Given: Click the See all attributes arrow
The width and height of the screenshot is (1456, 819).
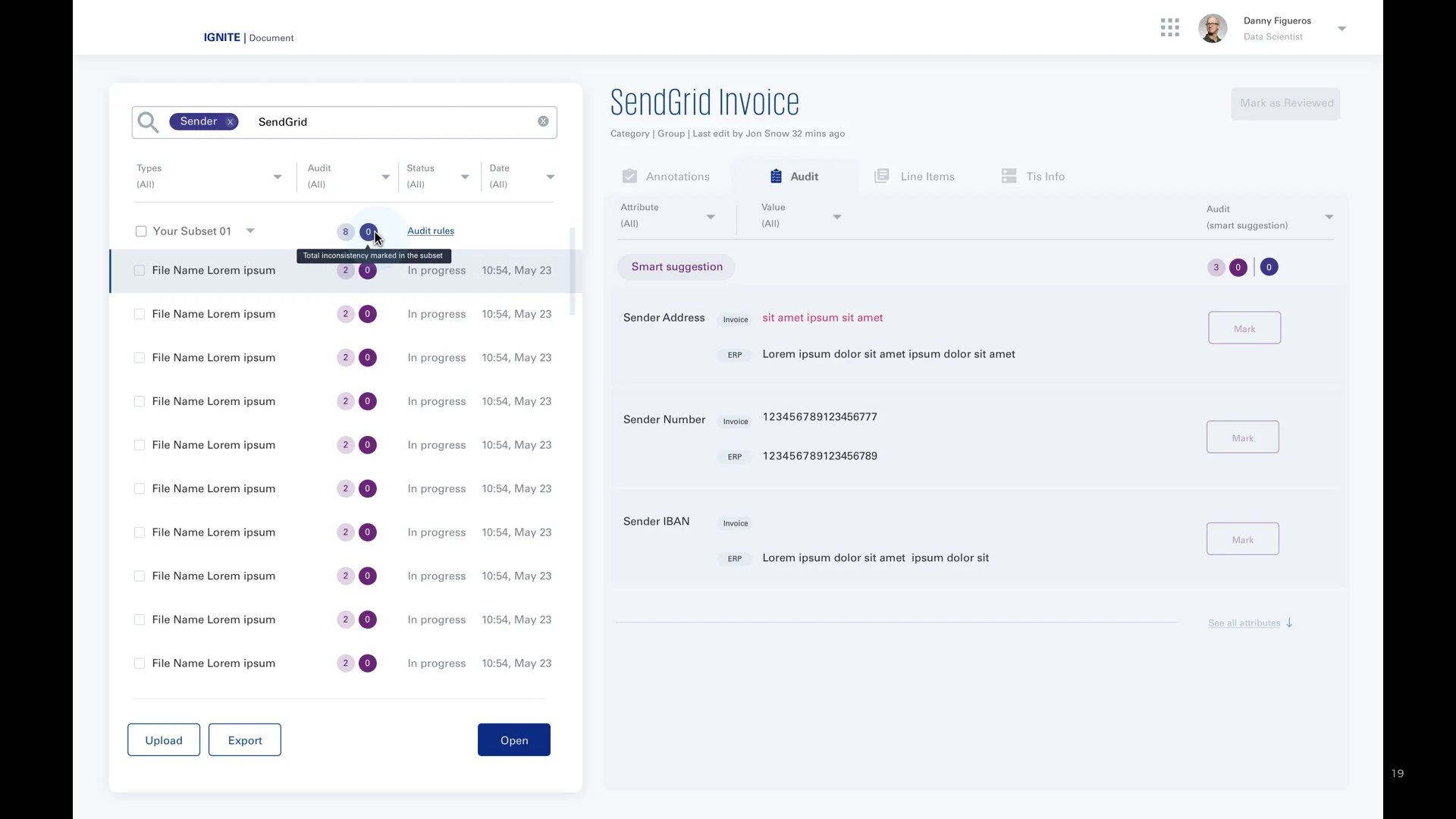Looking at the screenshot, I should point(1289,623).
